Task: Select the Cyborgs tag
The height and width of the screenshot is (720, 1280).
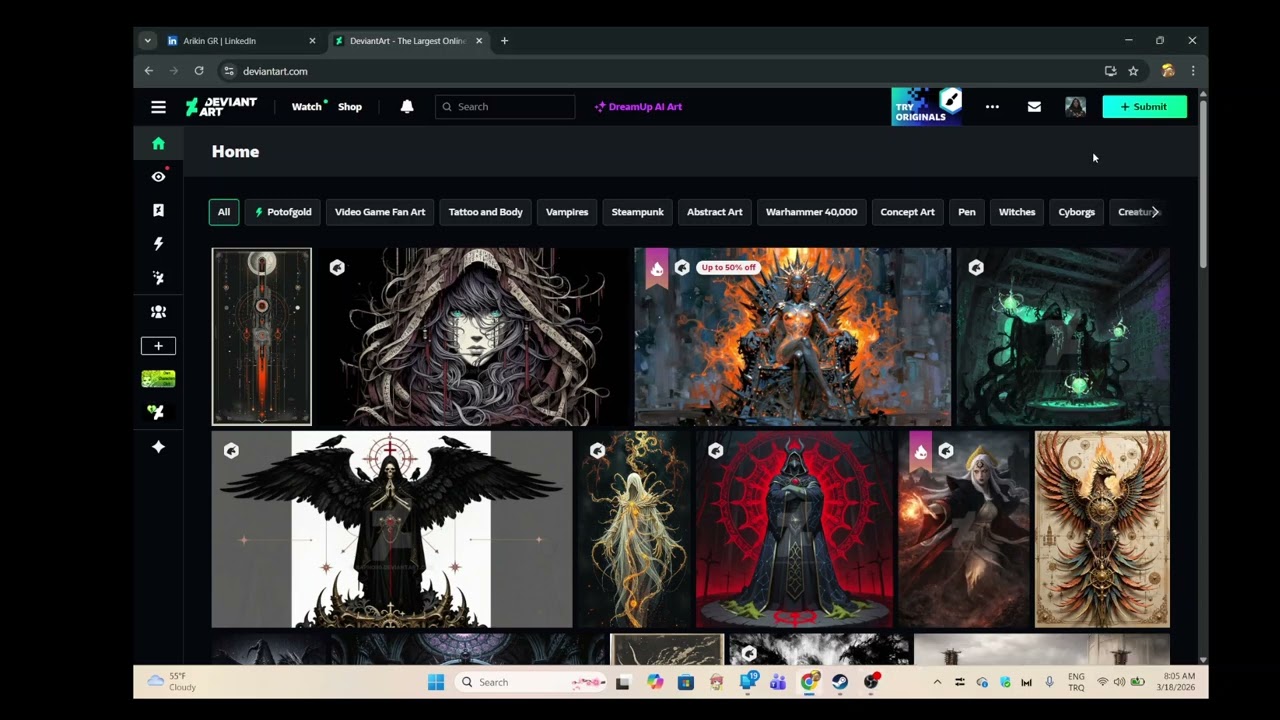Action: [x=1077, y=212]
